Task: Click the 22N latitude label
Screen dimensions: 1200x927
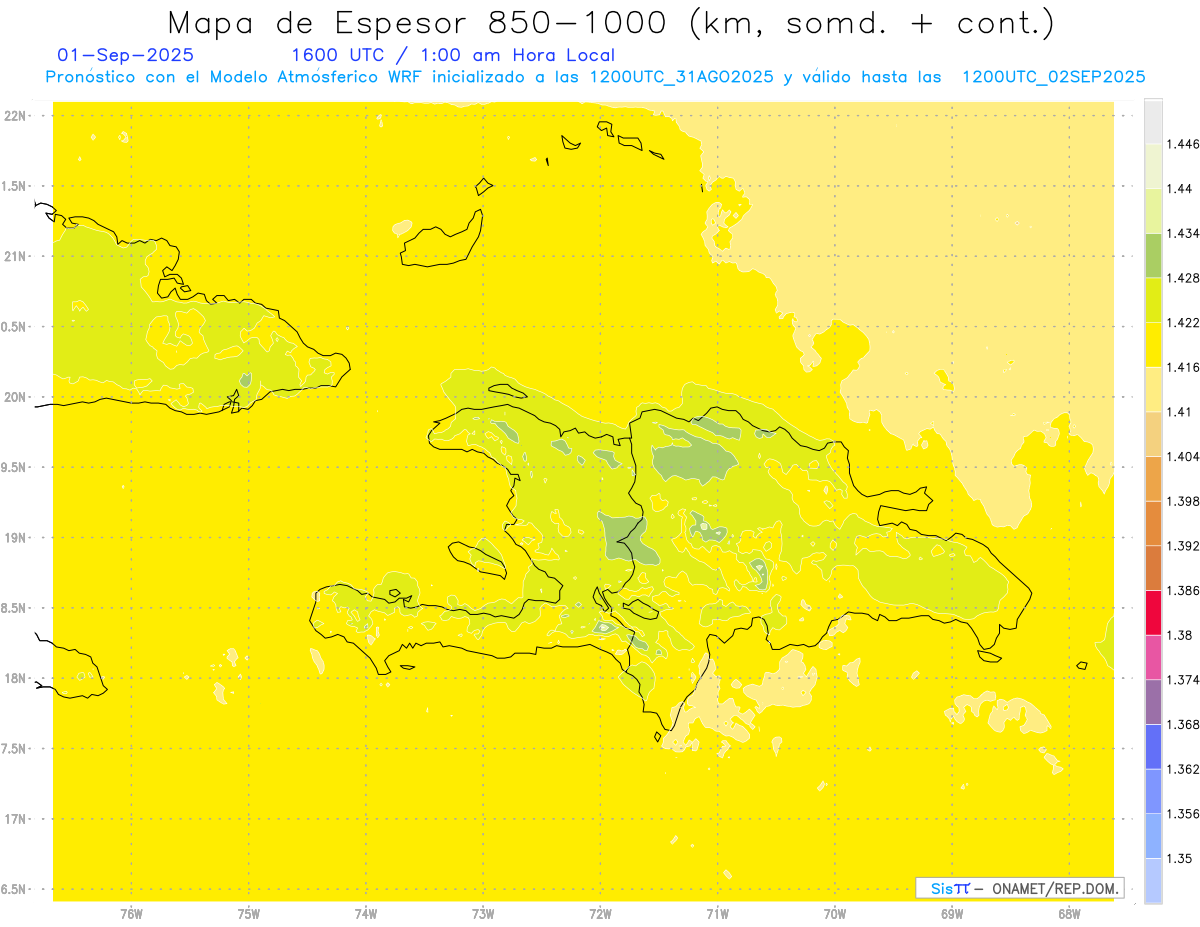Action: 15,115
